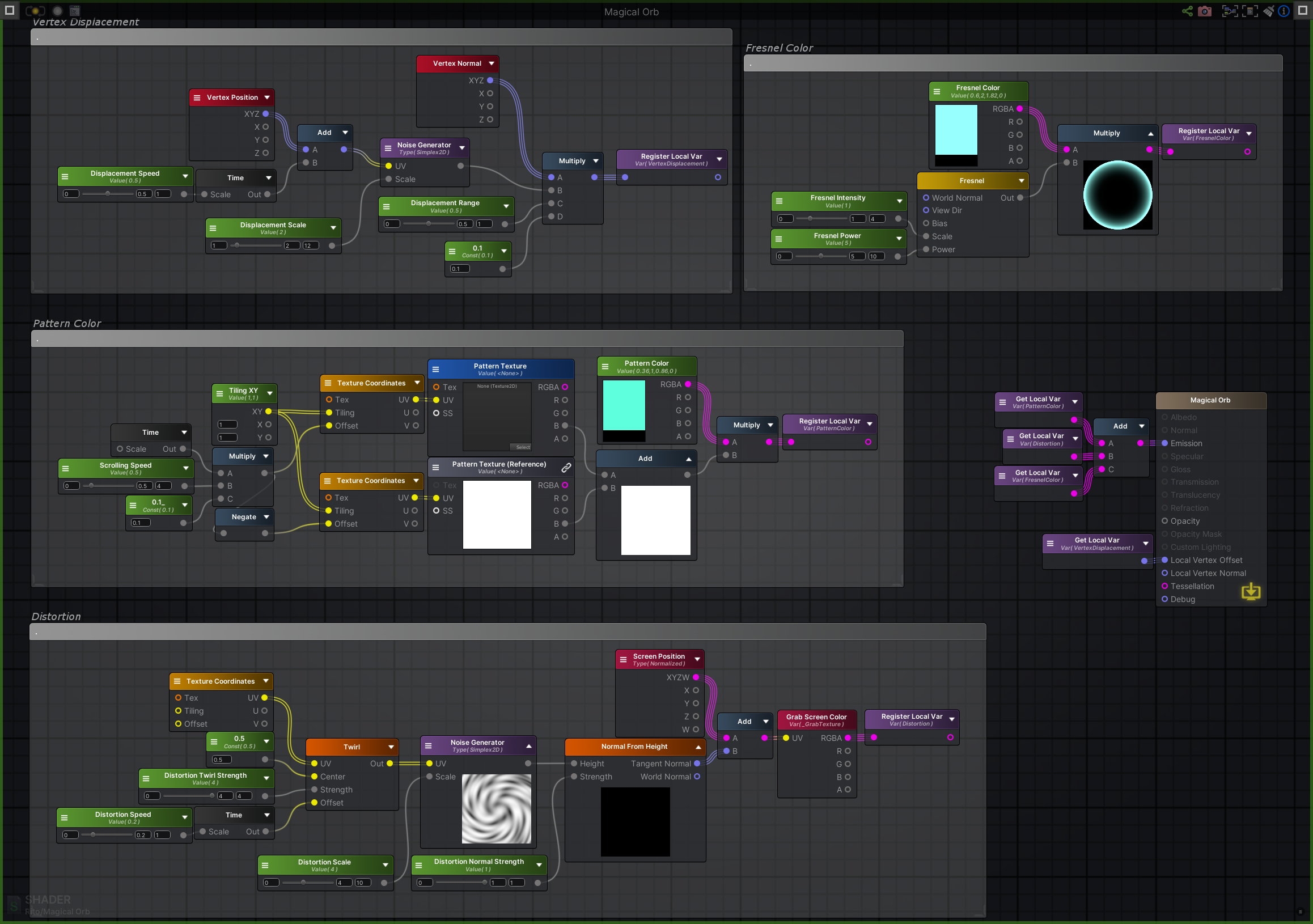Image resolution: width=1313 pixels, height=924 pixels.
Task: Click the focus-on-selection nodes icon
Action: (x=1231, y=11)
